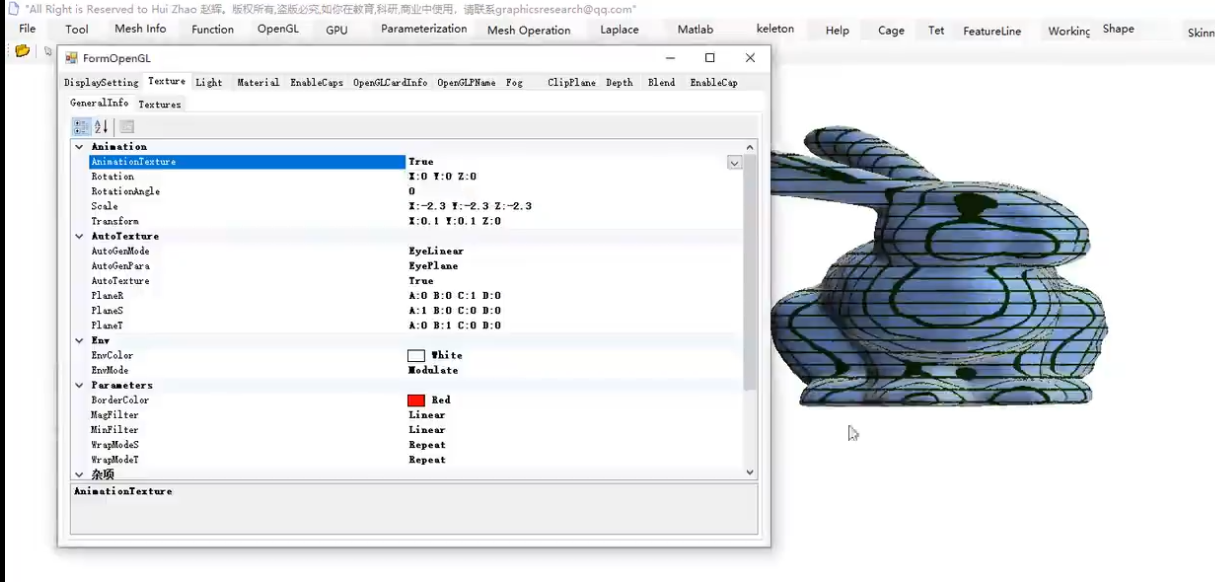Open the AnimationTexture value dropdown
The width and height of the screenshot is (1215, 582).
point(734,162)
